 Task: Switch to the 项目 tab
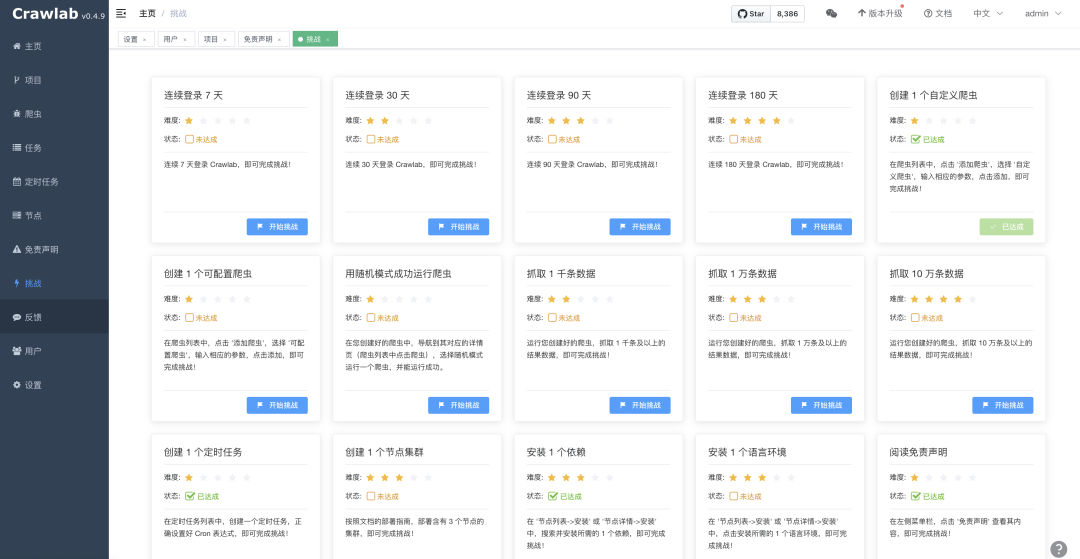(217, 39)
